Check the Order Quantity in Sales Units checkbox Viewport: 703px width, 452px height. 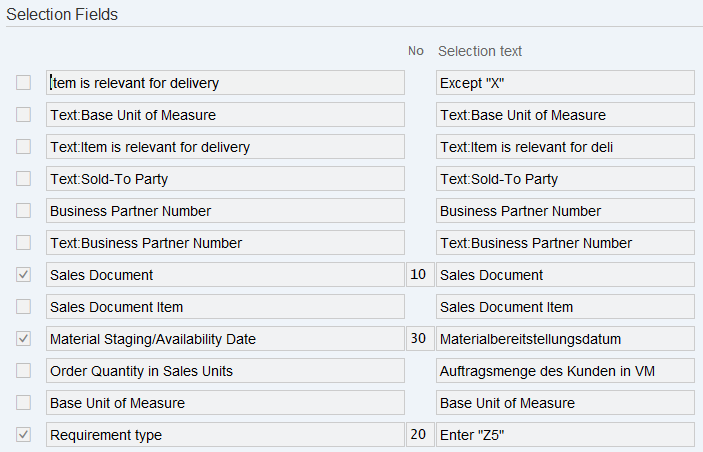coord(24,371)
